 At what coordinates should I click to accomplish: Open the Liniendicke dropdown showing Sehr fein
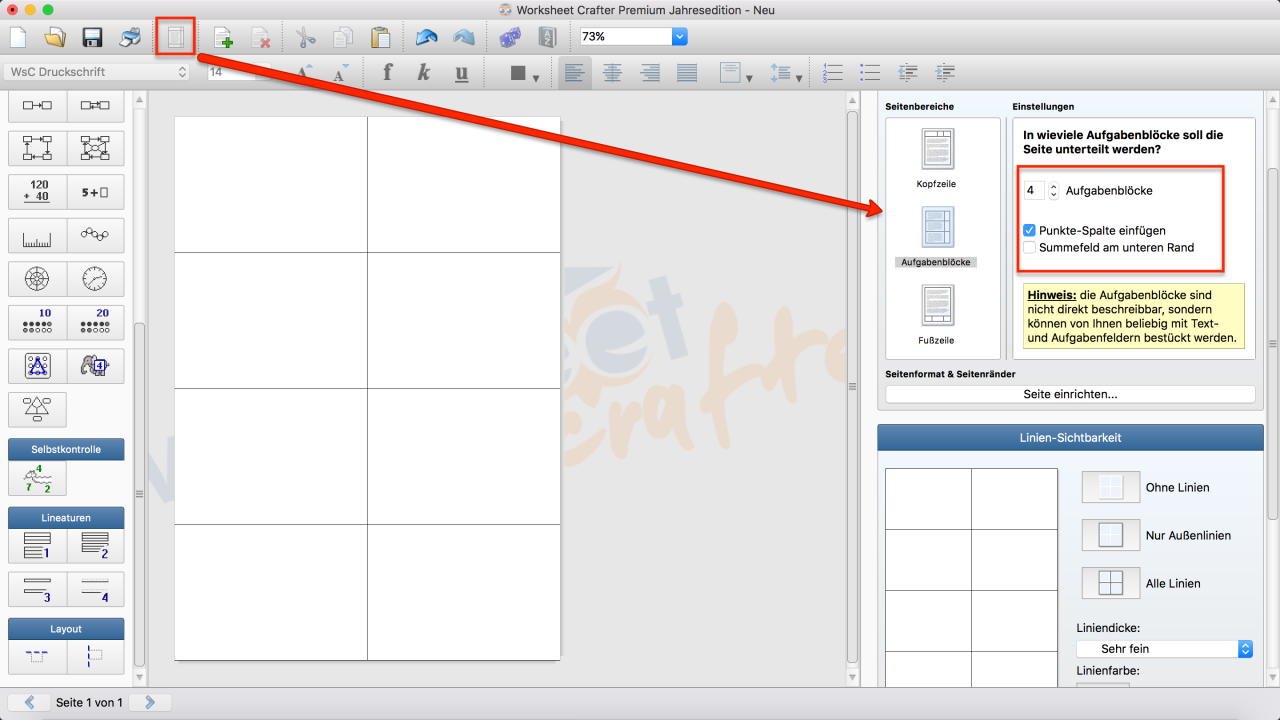[1163, 648]
